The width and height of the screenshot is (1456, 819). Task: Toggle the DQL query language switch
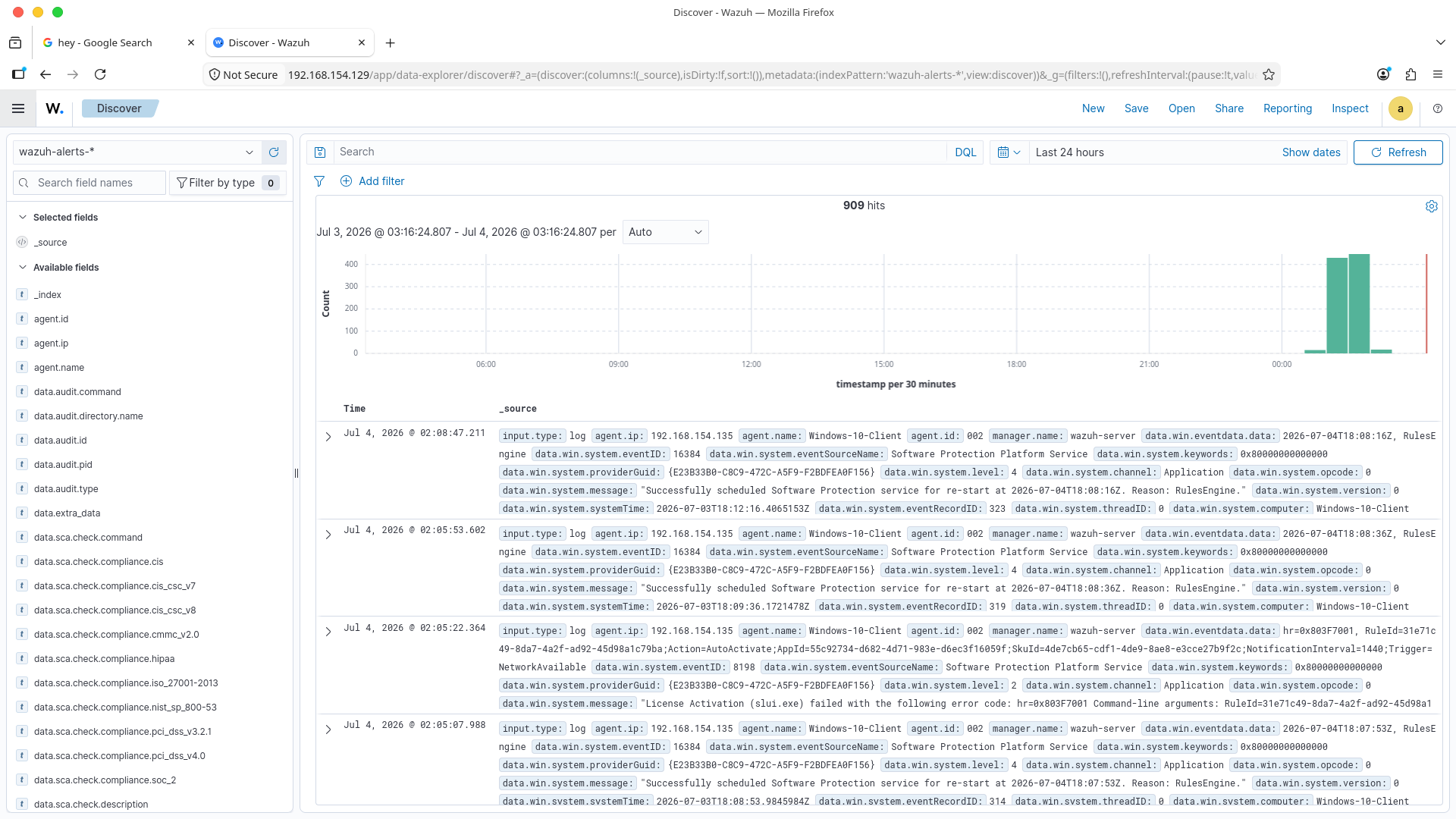pos(965,152)
